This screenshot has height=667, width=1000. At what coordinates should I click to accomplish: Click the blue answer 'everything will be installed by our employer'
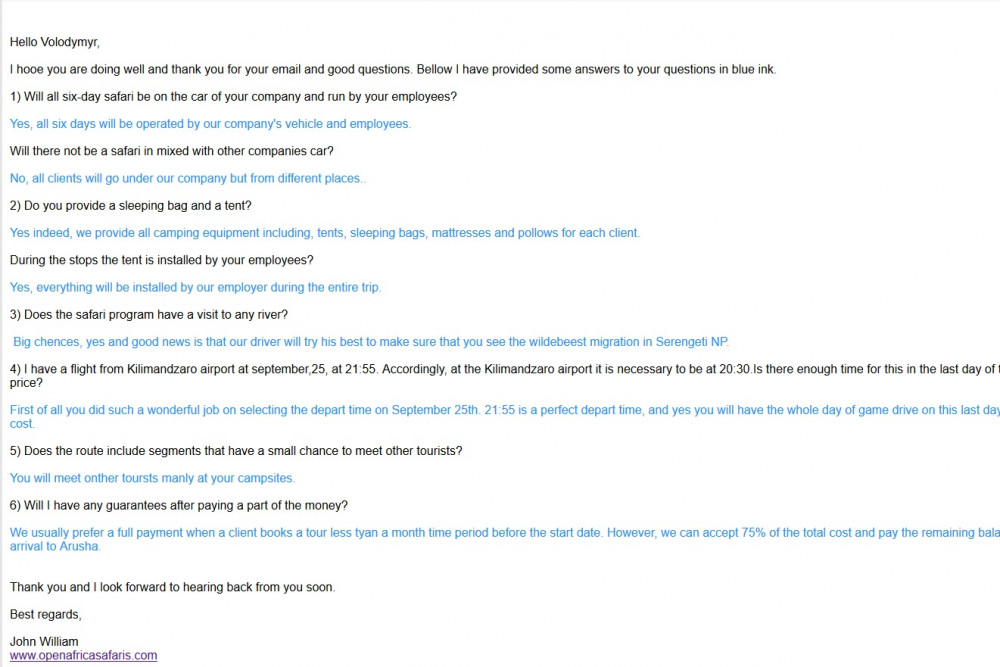[x=195, y=288]
